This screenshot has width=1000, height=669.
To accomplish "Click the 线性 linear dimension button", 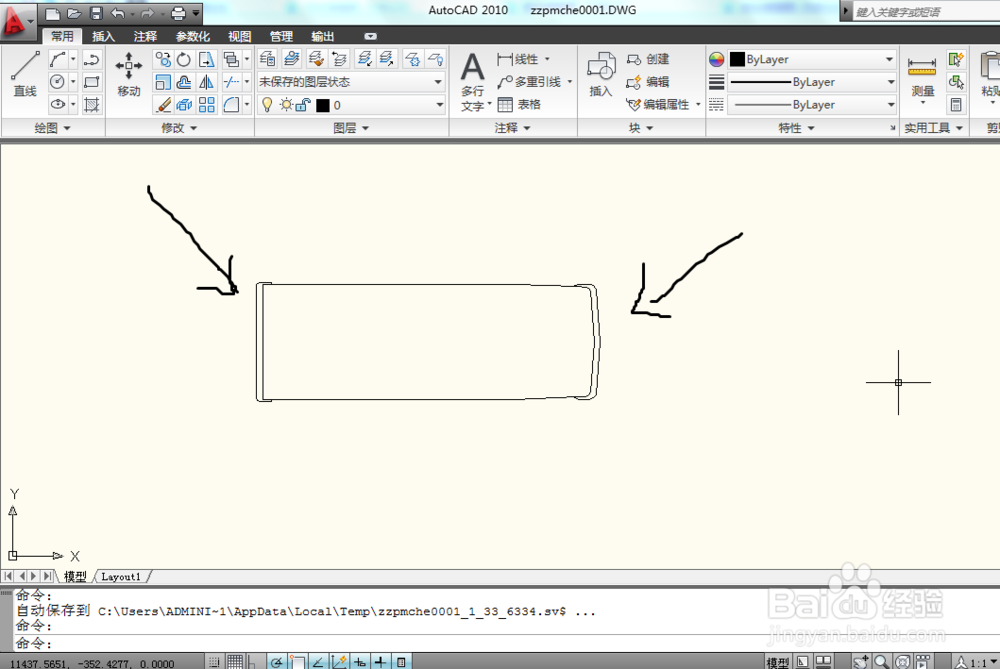I will tap(518, 59).
